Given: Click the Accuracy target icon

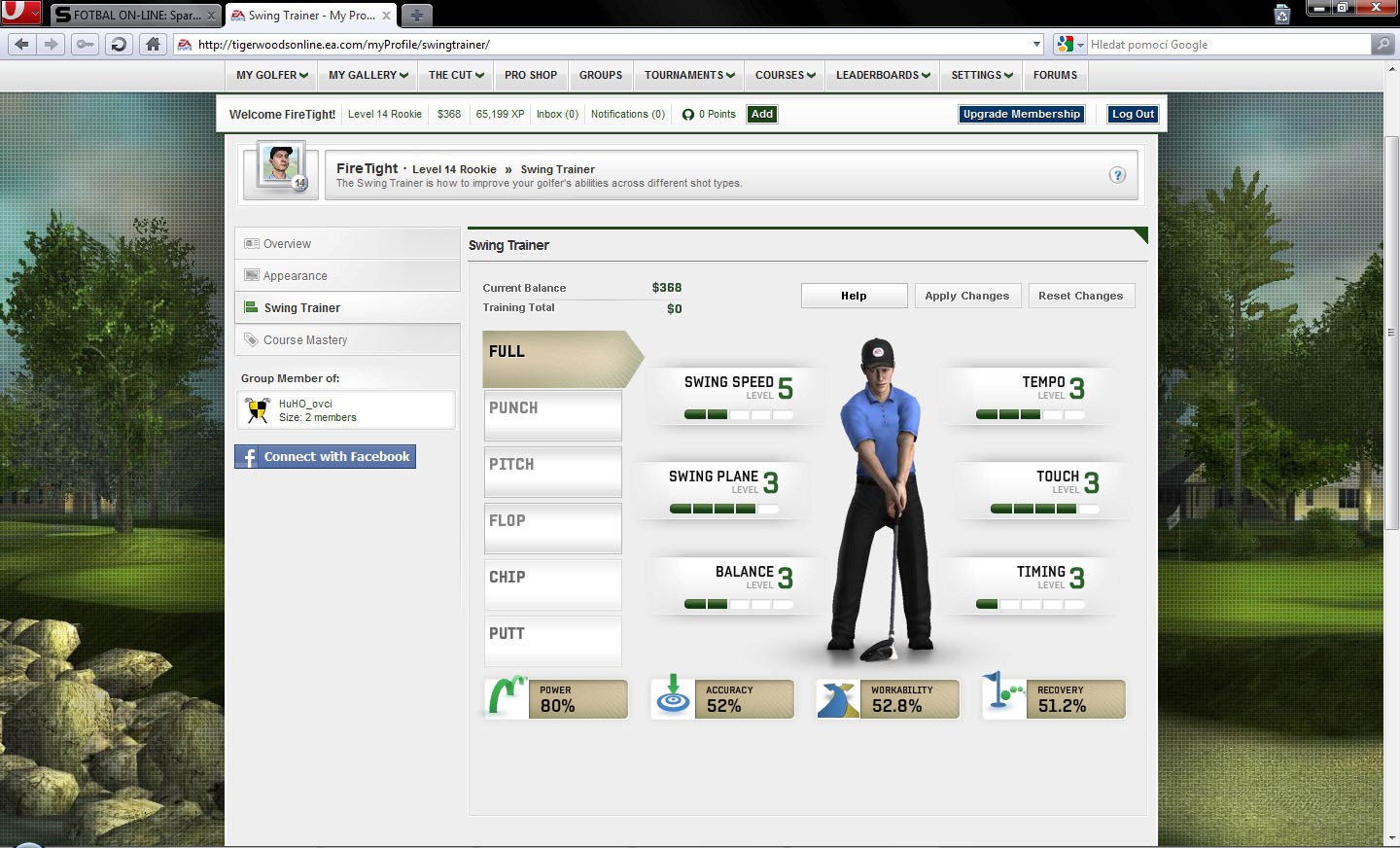Looking at the screenshot, I should coord(673,698).
